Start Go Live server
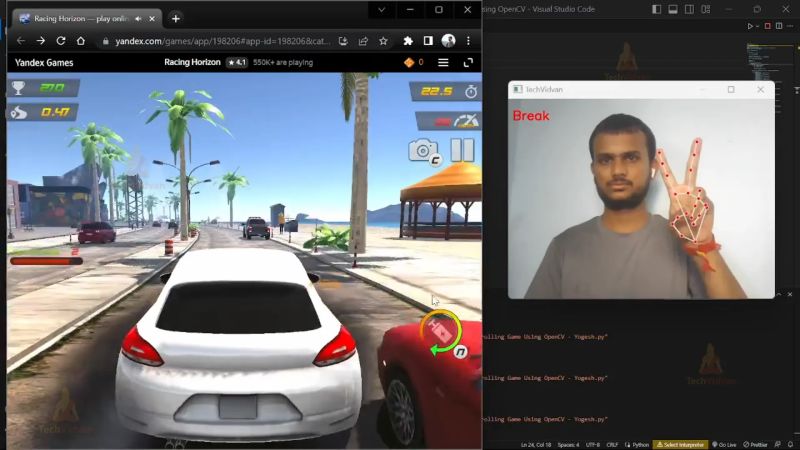Screen dimensions: 800x450 click(x=724, y=445)
